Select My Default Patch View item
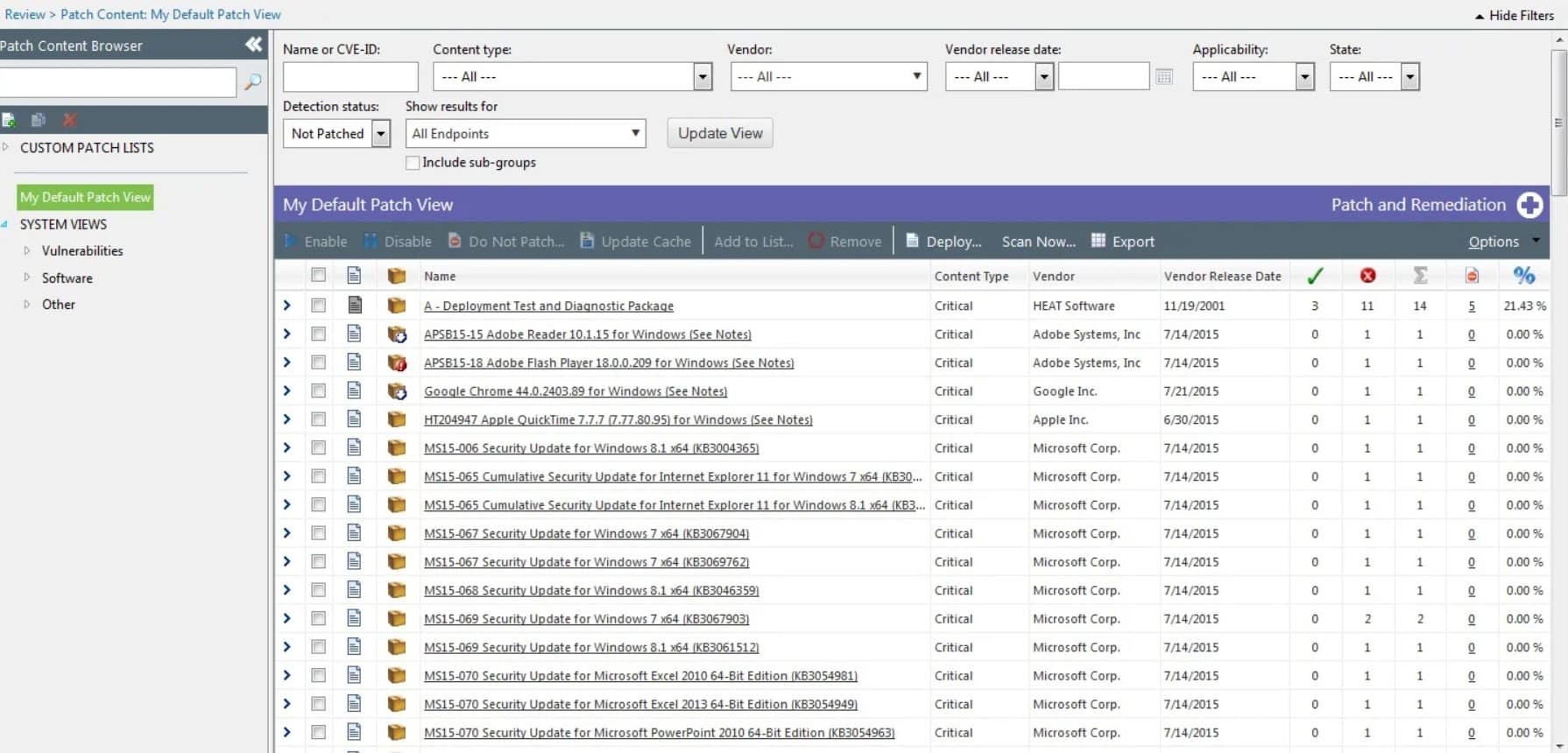The height and width of the screenshot is (753, 1568). tap(85, 197)
